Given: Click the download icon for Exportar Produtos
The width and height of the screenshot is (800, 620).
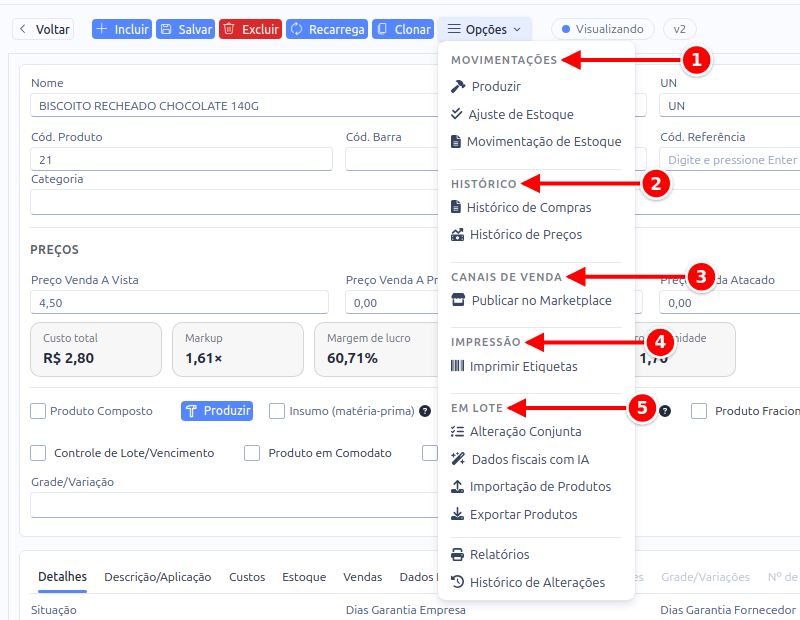Looking at the screenshot, I should pyautogui.click(x=458, y=514).
